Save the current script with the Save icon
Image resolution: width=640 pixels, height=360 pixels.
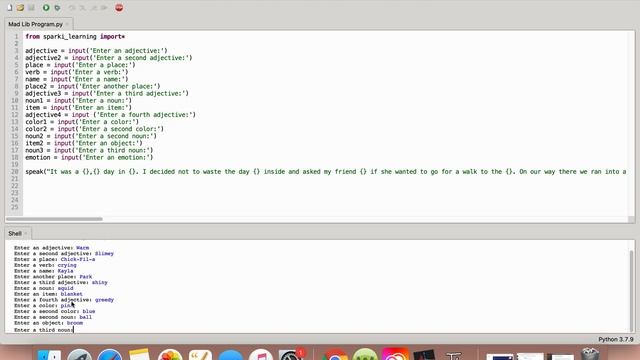(31, 8)
